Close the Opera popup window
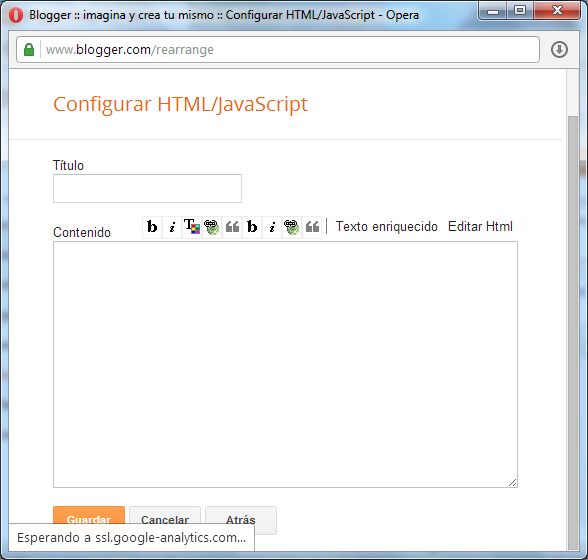The image size is (588, 560). 557,11
